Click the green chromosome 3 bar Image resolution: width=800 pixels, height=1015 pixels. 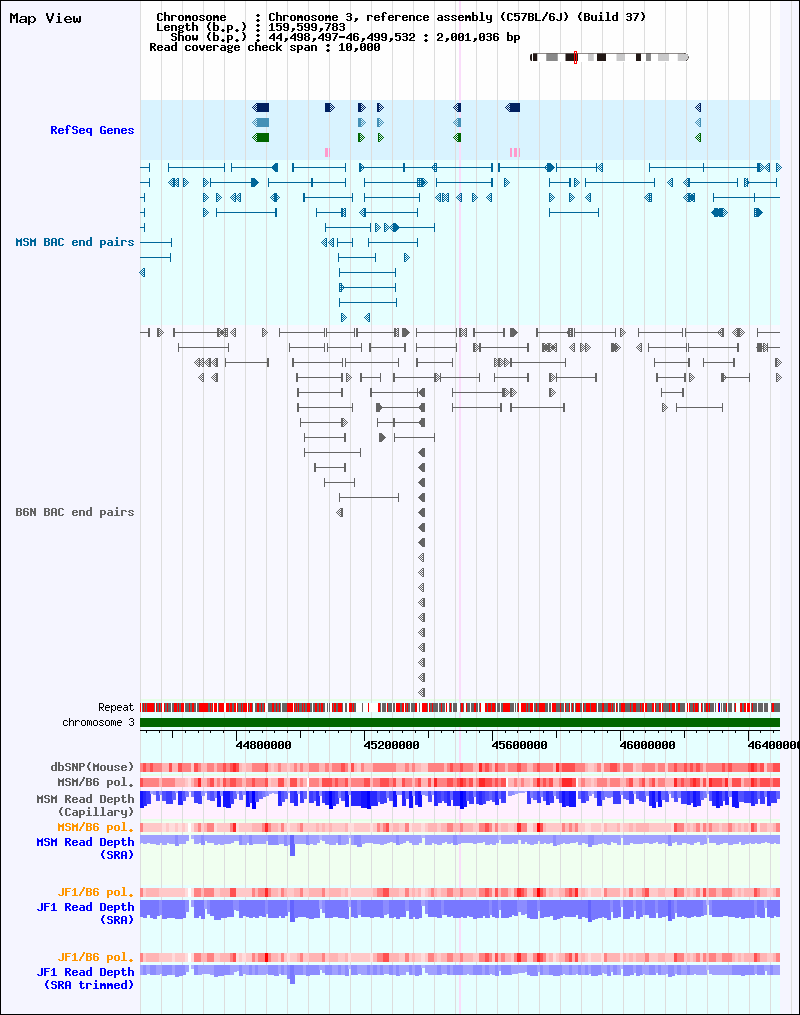point(460,722)
